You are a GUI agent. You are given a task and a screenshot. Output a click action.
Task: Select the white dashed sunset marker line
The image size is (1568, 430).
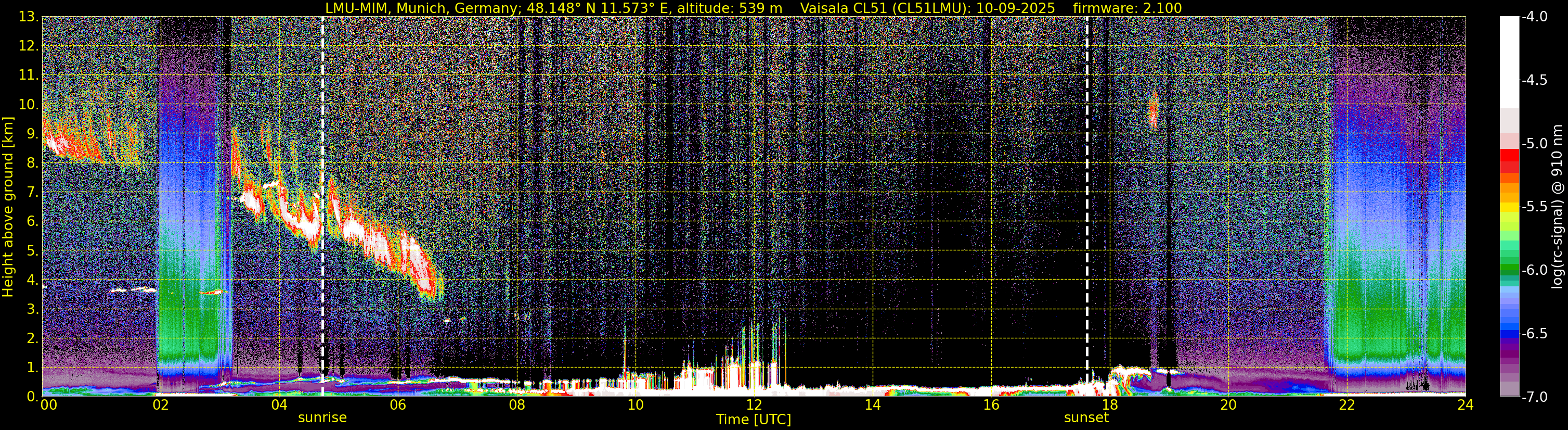[x=1086, y=206]
